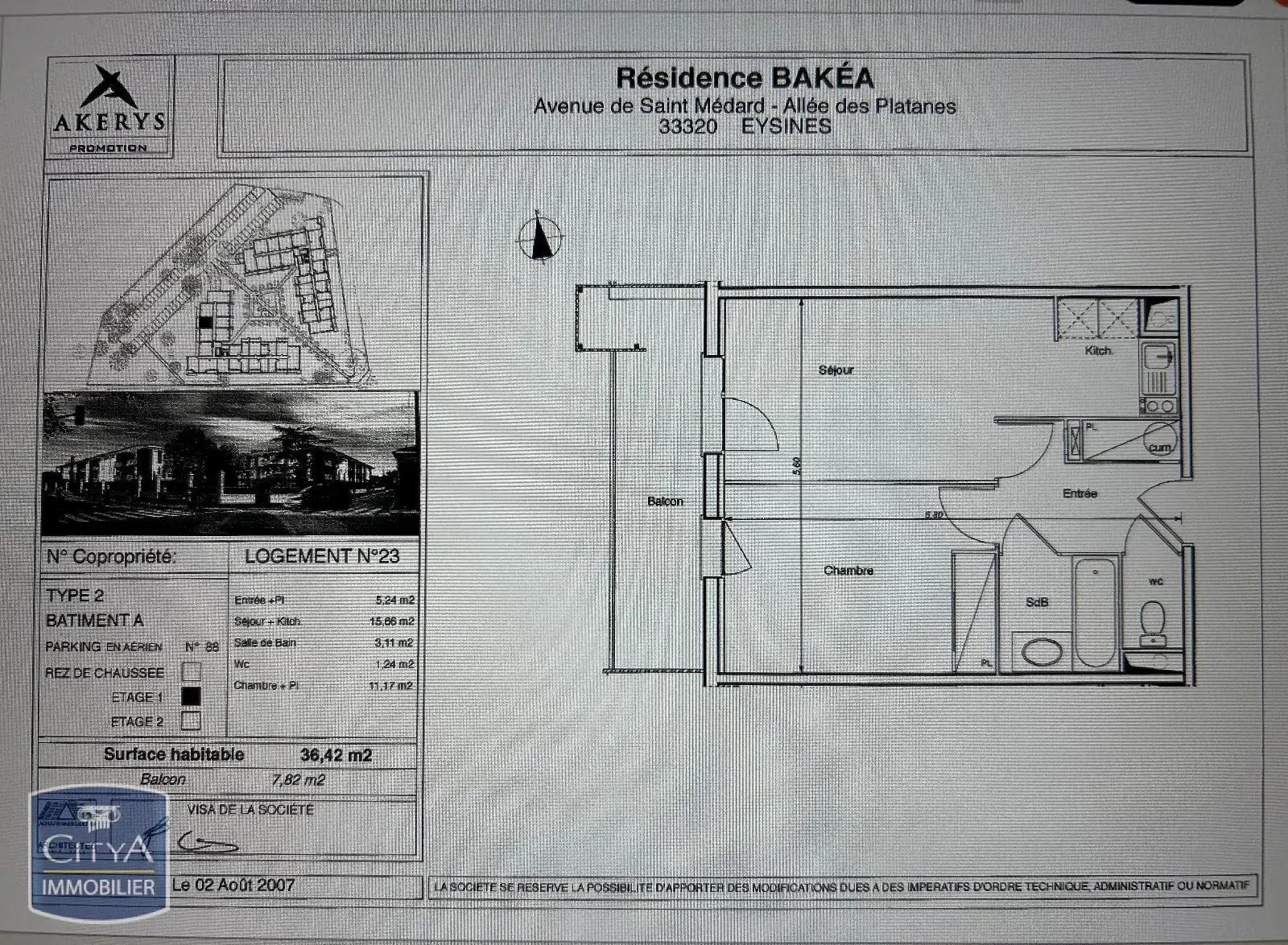Click the Citya Immobilier watermark logo
Image resolution: width=1288 pixels, height=945 pixels.
point(98,853)
